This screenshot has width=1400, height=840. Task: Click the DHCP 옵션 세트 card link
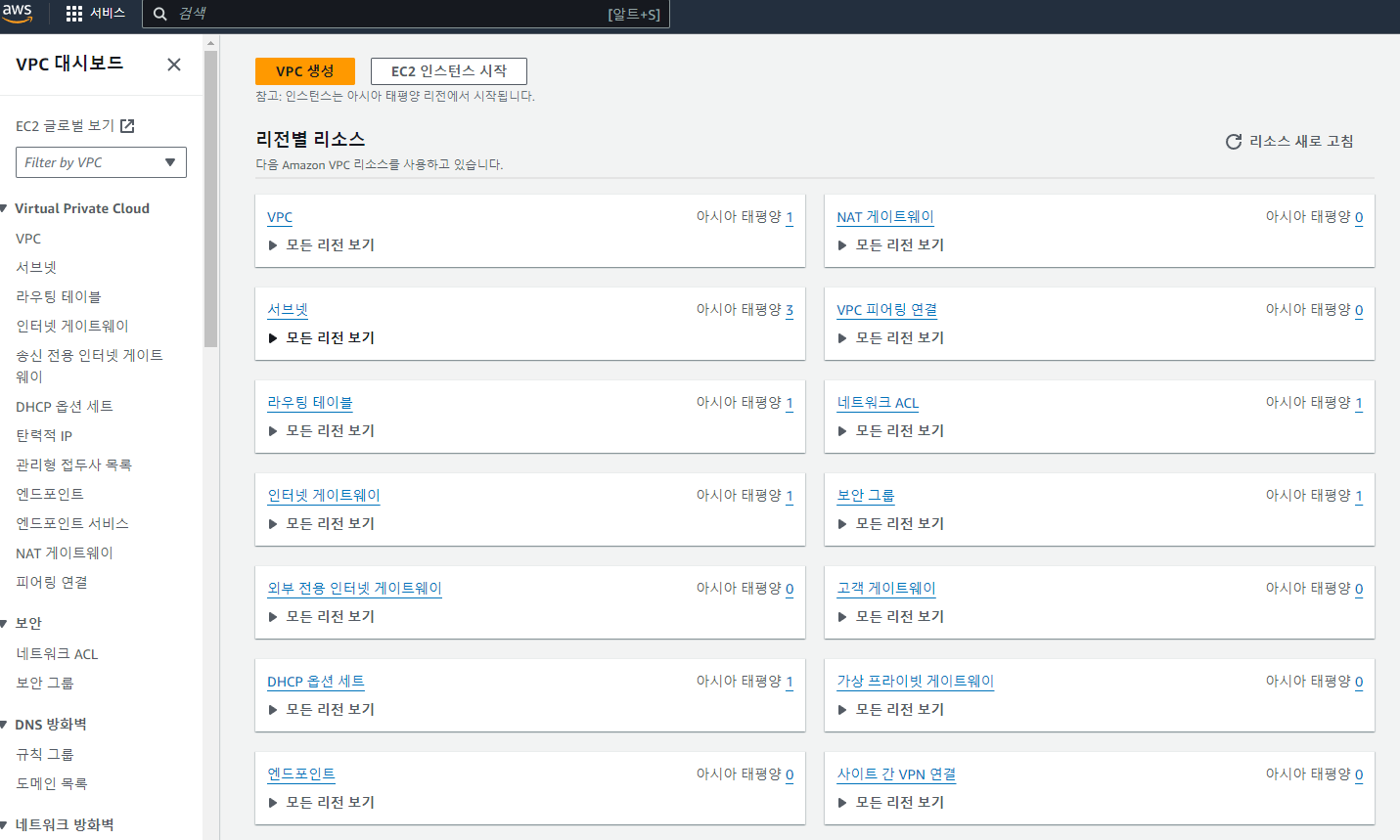[316, 682]
